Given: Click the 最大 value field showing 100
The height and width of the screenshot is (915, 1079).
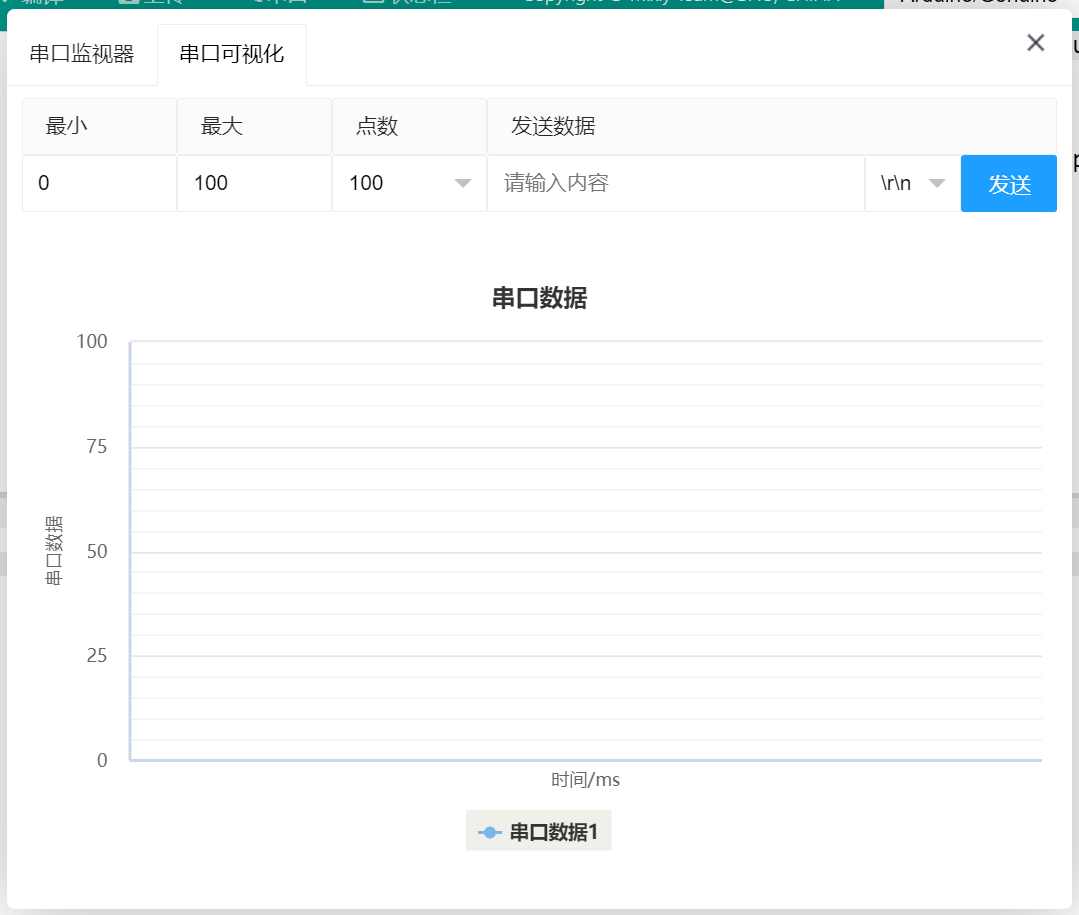Looking at the screenshot, I should click(x=254, y=183).
